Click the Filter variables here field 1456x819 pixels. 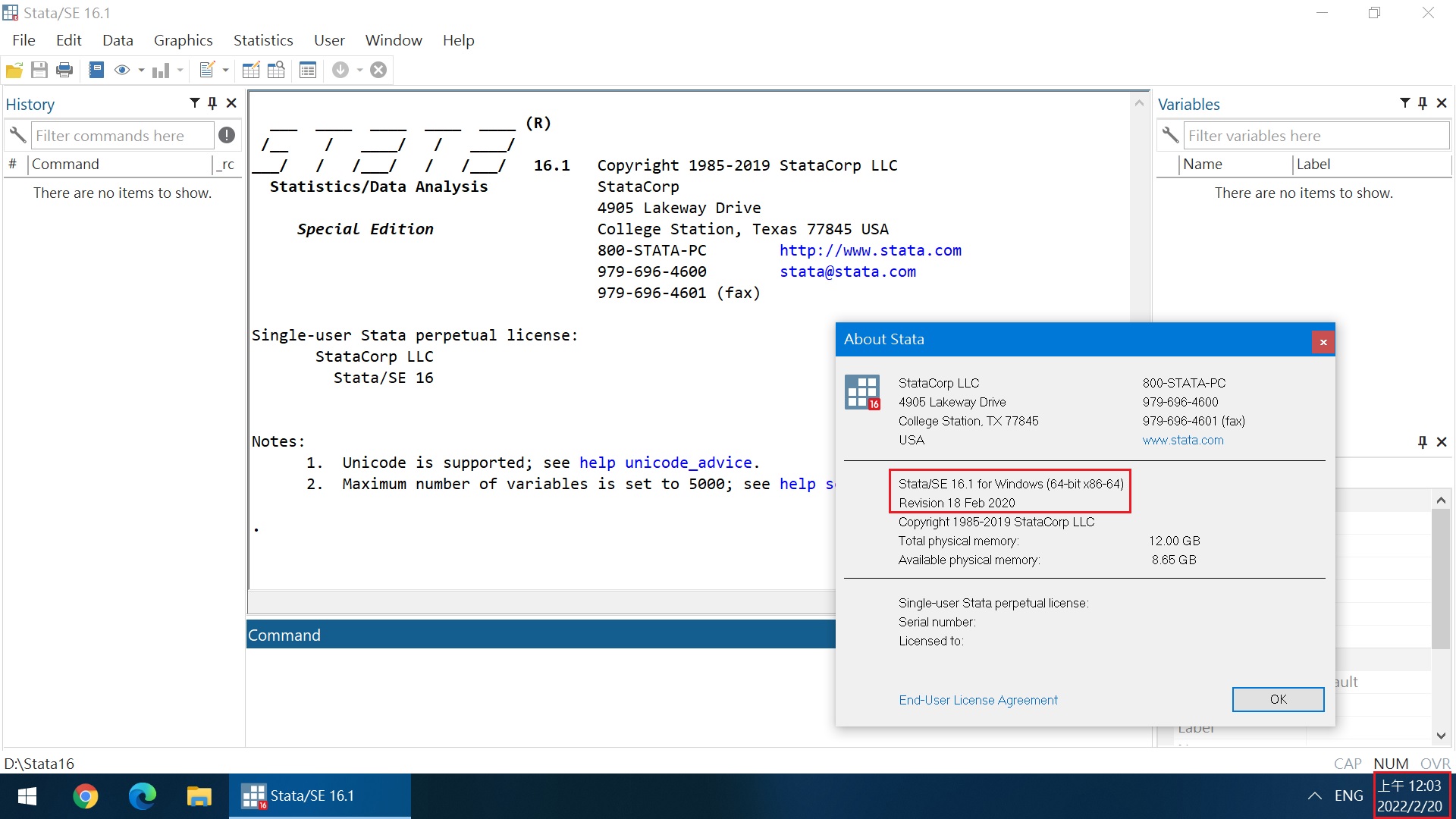coord(1315,136)
